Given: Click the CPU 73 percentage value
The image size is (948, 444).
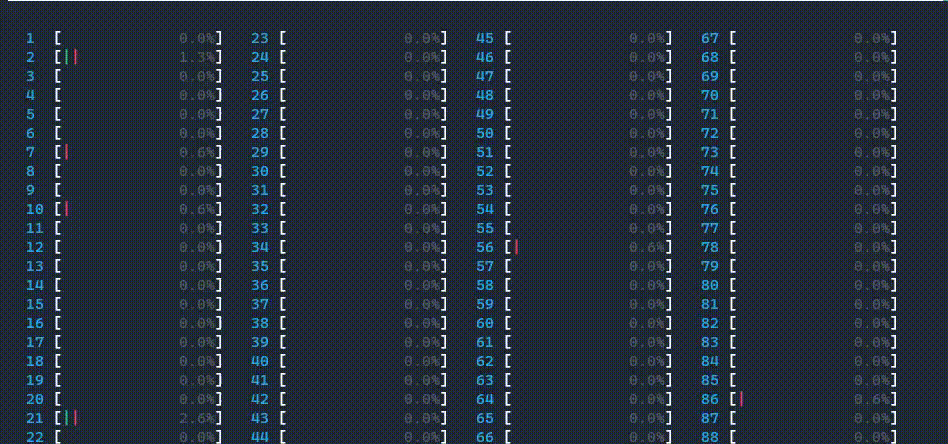Looking at the screenshot, I should (872, 152).
